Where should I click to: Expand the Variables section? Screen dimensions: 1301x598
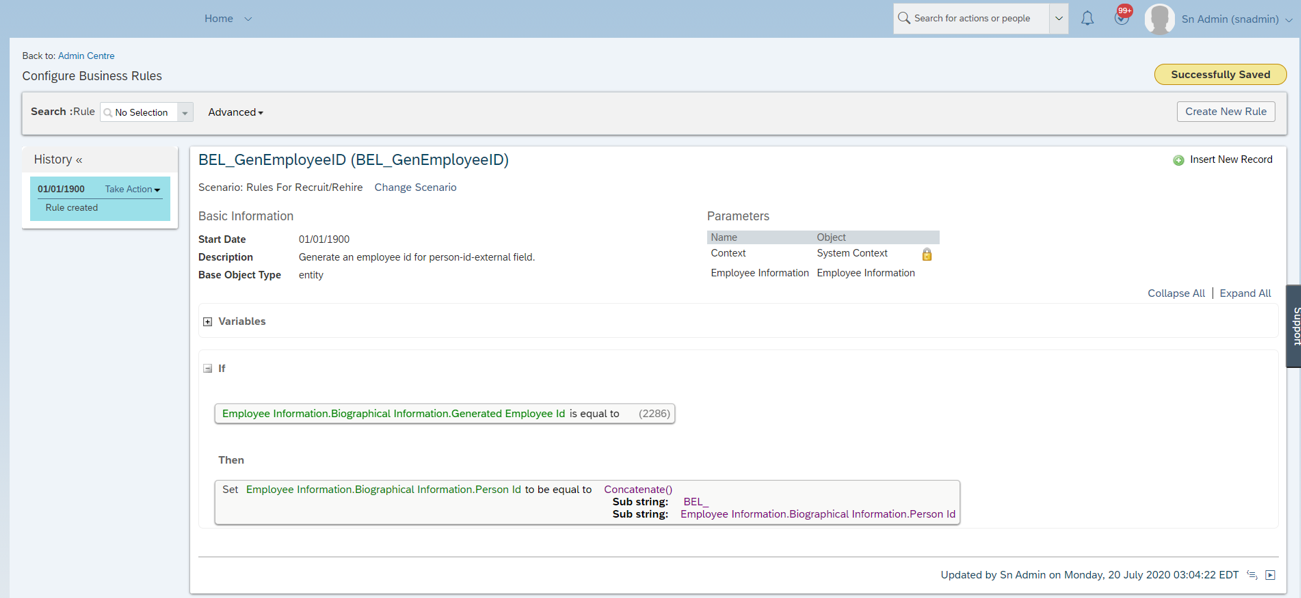pos(207,322)
